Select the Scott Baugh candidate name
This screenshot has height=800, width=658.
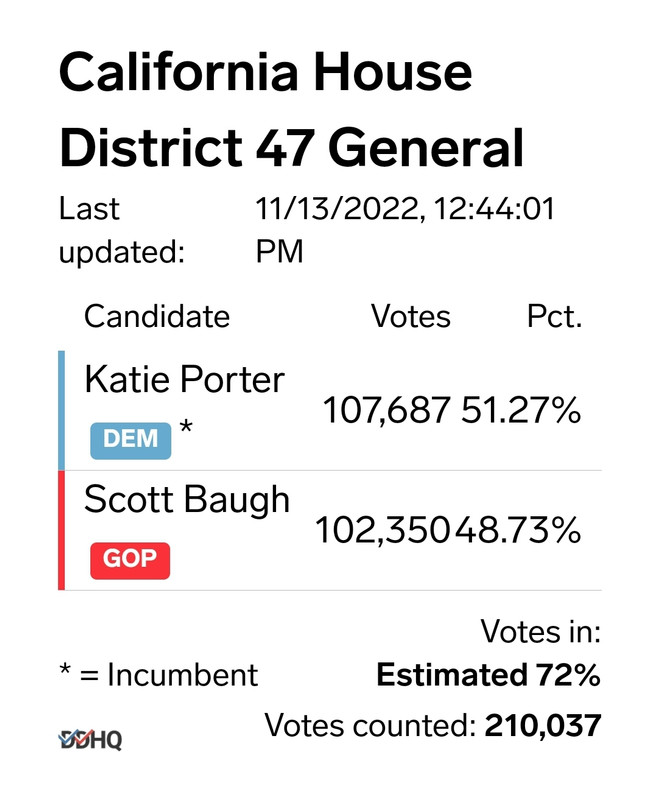[187, 499]
